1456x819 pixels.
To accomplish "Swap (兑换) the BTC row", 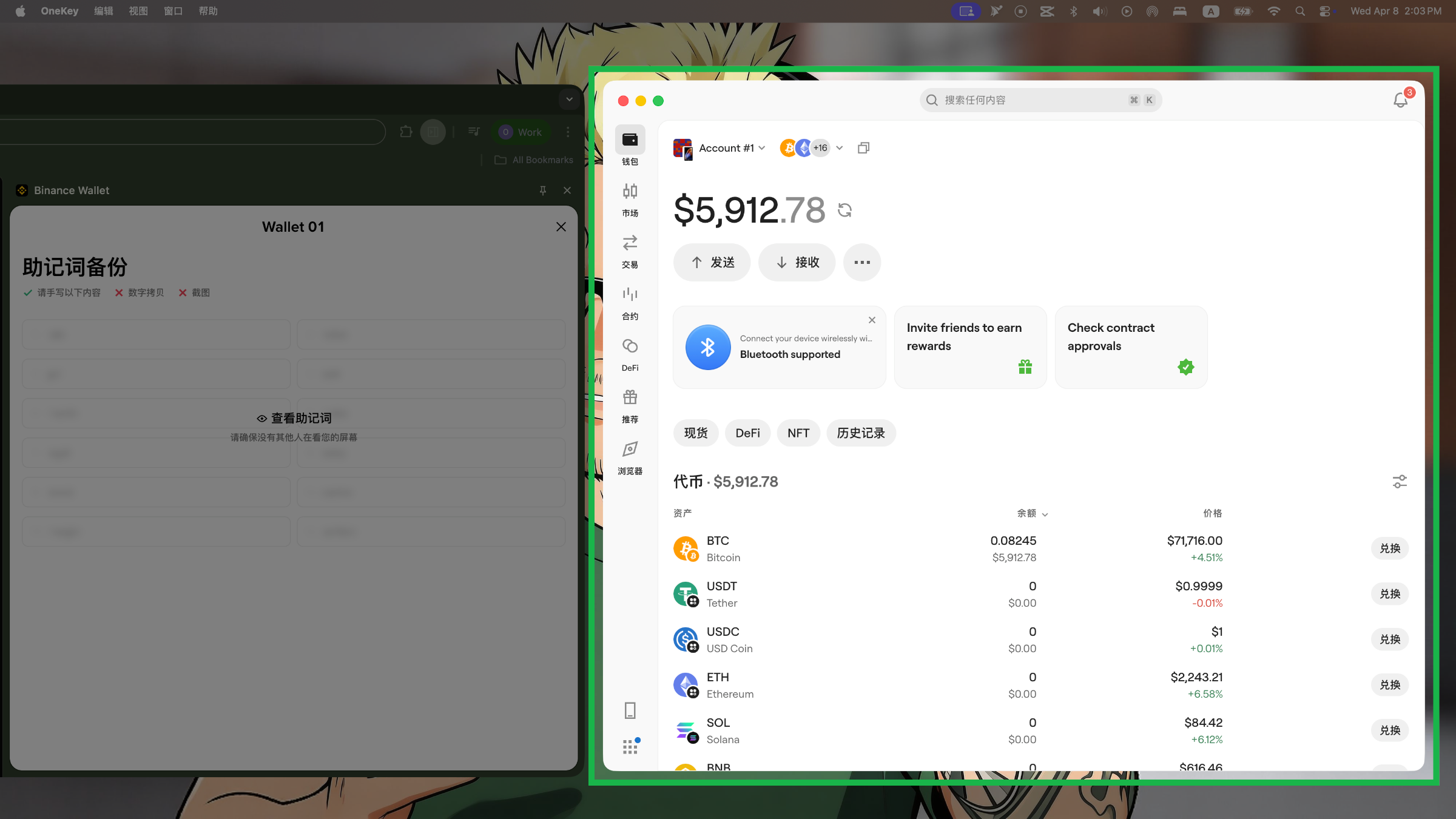I will point(1390,548).
